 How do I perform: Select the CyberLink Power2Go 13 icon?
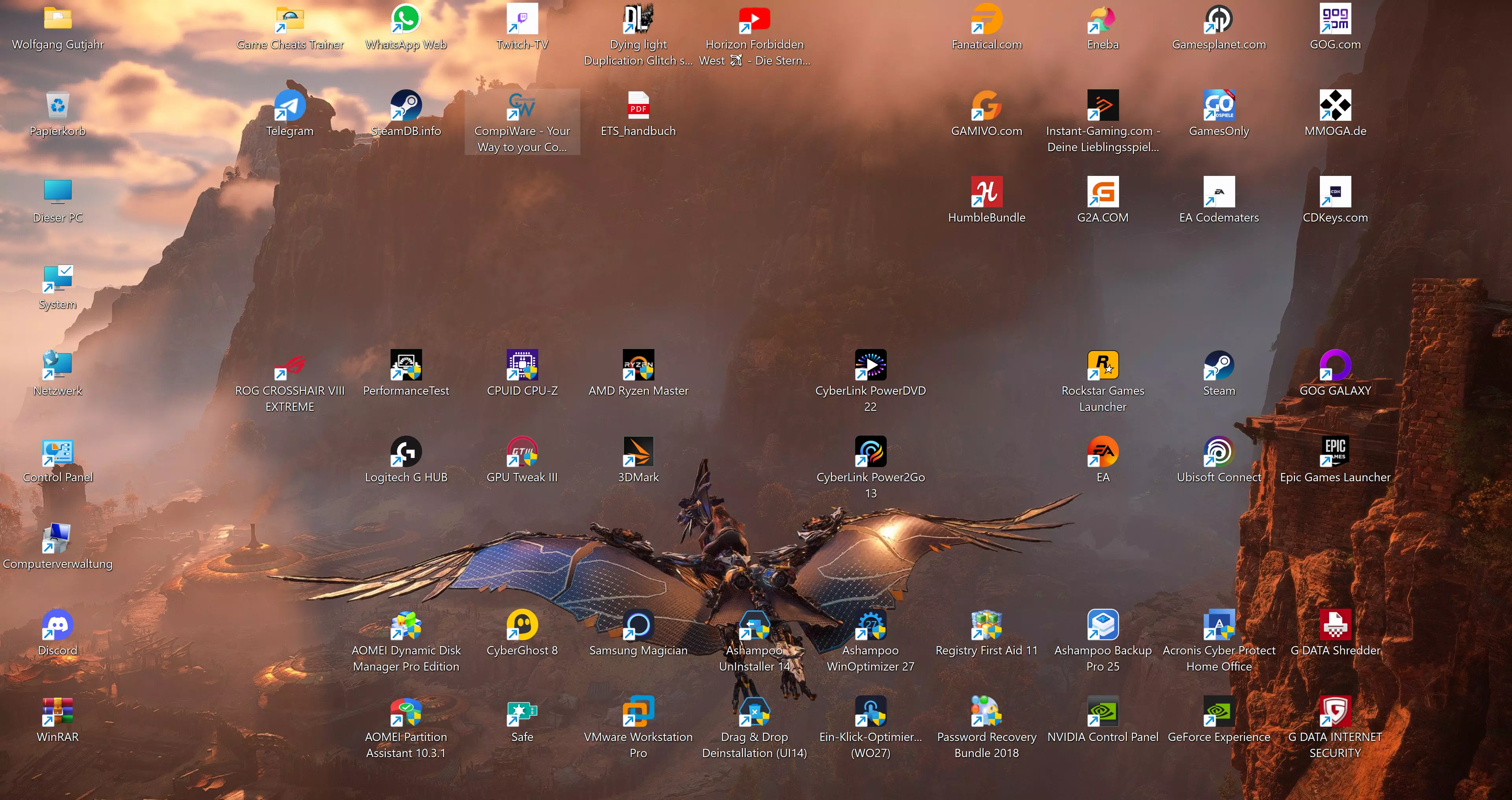coord(871,452)
